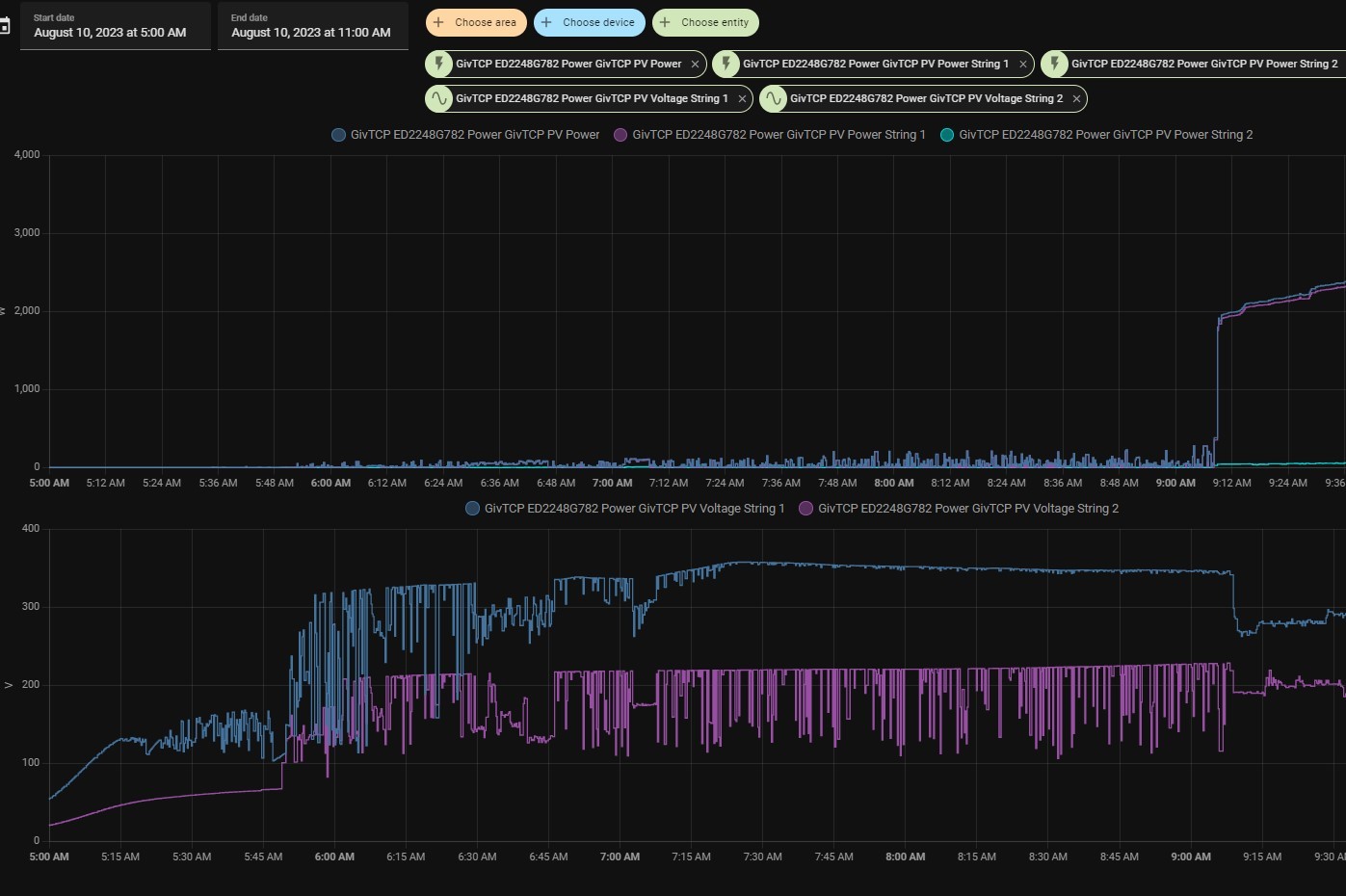
Task: Click the 6:30 AM time label
Action: 477,857
